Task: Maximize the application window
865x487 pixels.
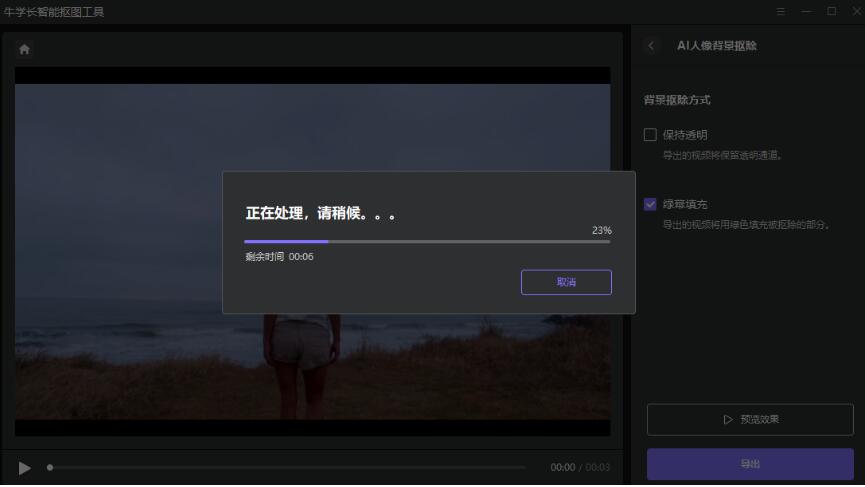Action: point(831,11)
